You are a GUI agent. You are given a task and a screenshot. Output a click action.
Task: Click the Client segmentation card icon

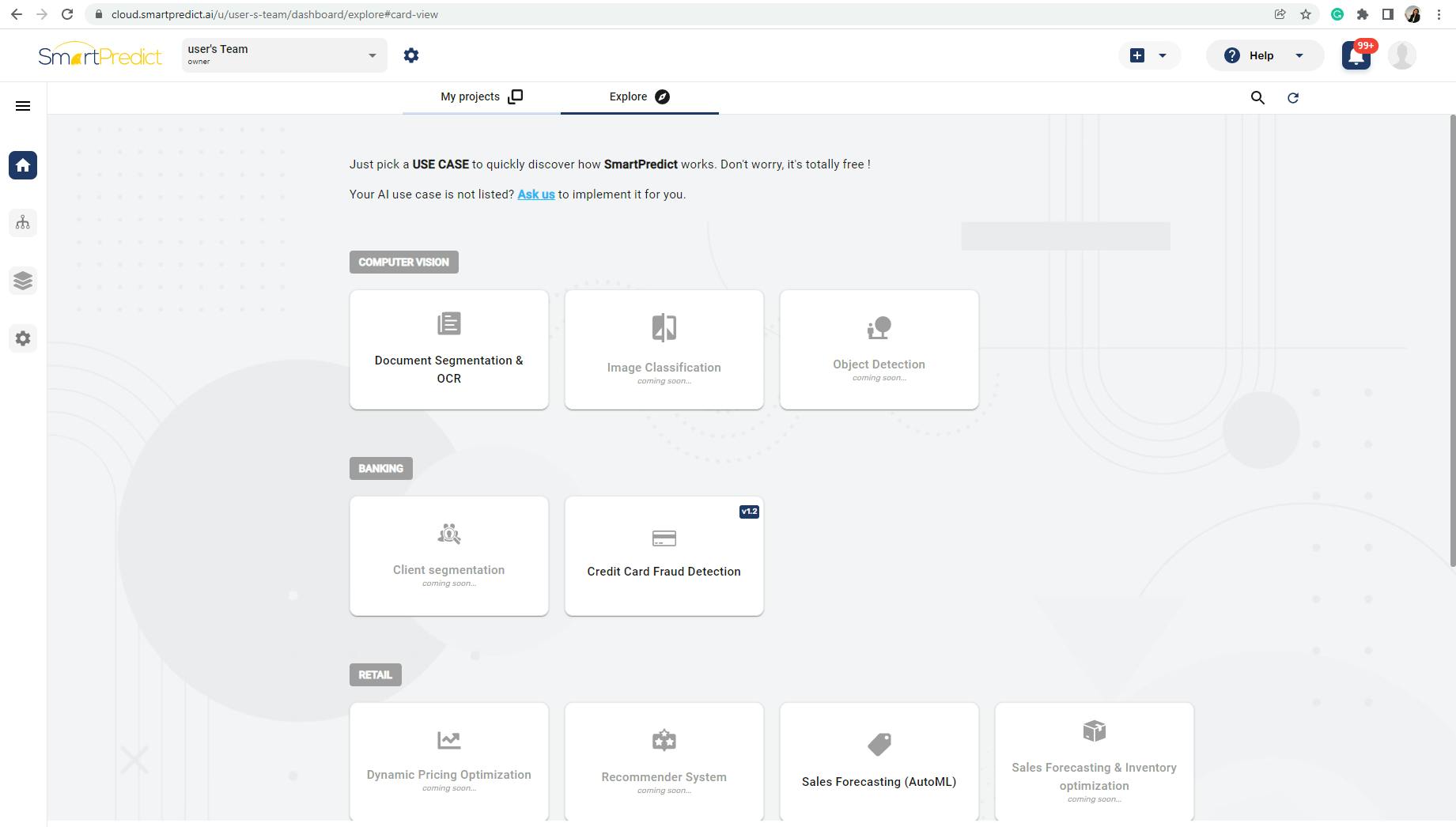(x=449, y=534)
